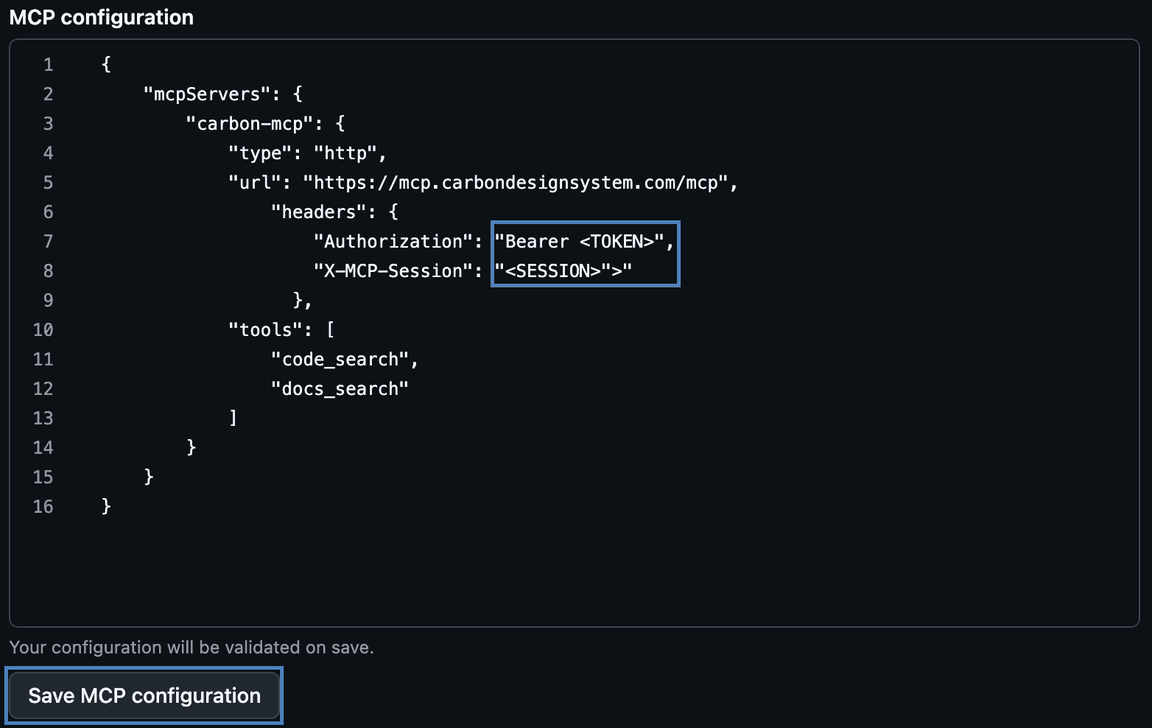The width and height of the screenshot is (1152, 728).
Task: Click the MCP configuration heading
Action: click(x=100, y=17)
